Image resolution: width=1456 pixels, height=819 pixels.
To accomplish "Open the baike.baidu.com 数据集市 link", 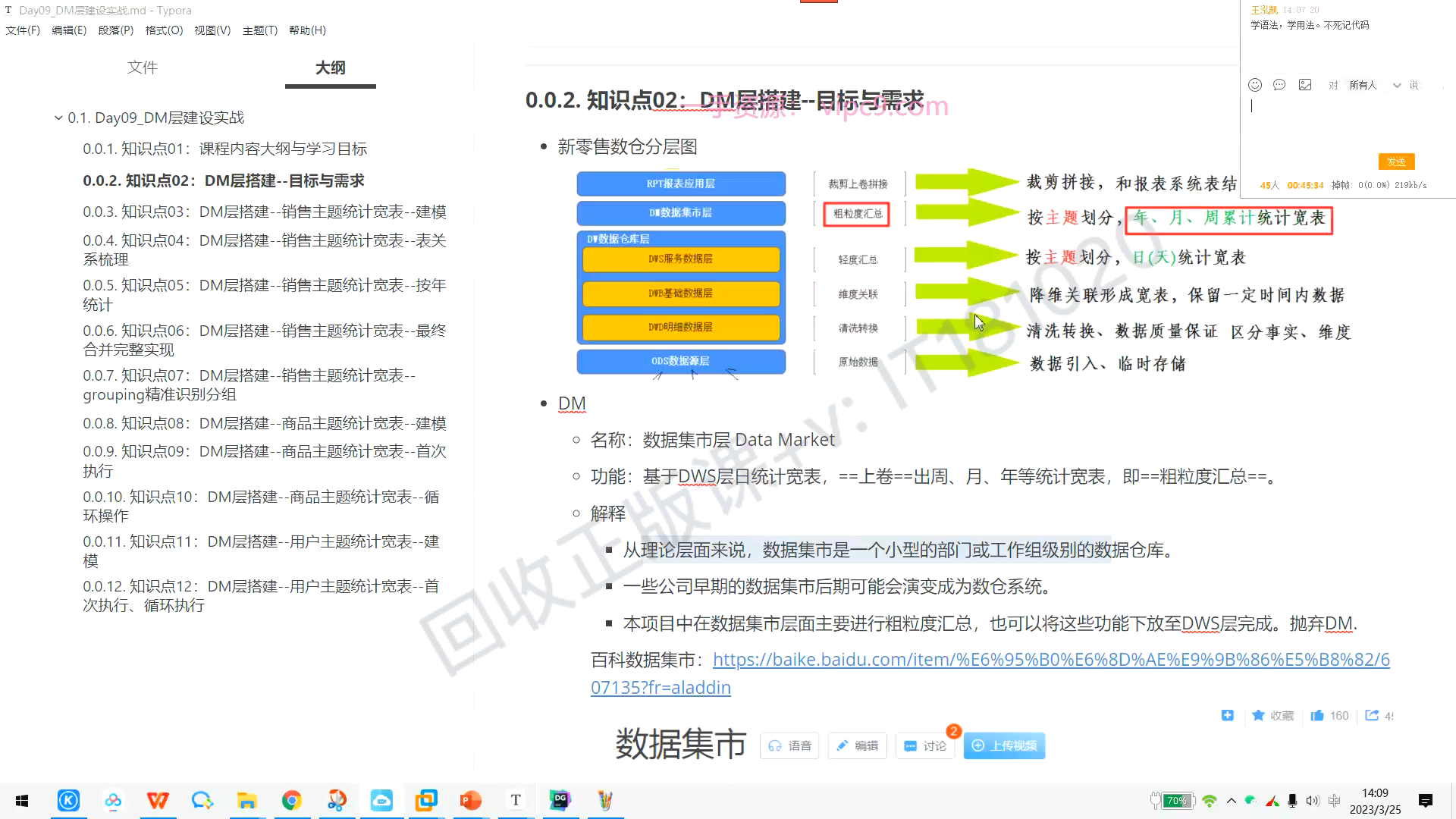I will click(x=1050, y=660).
